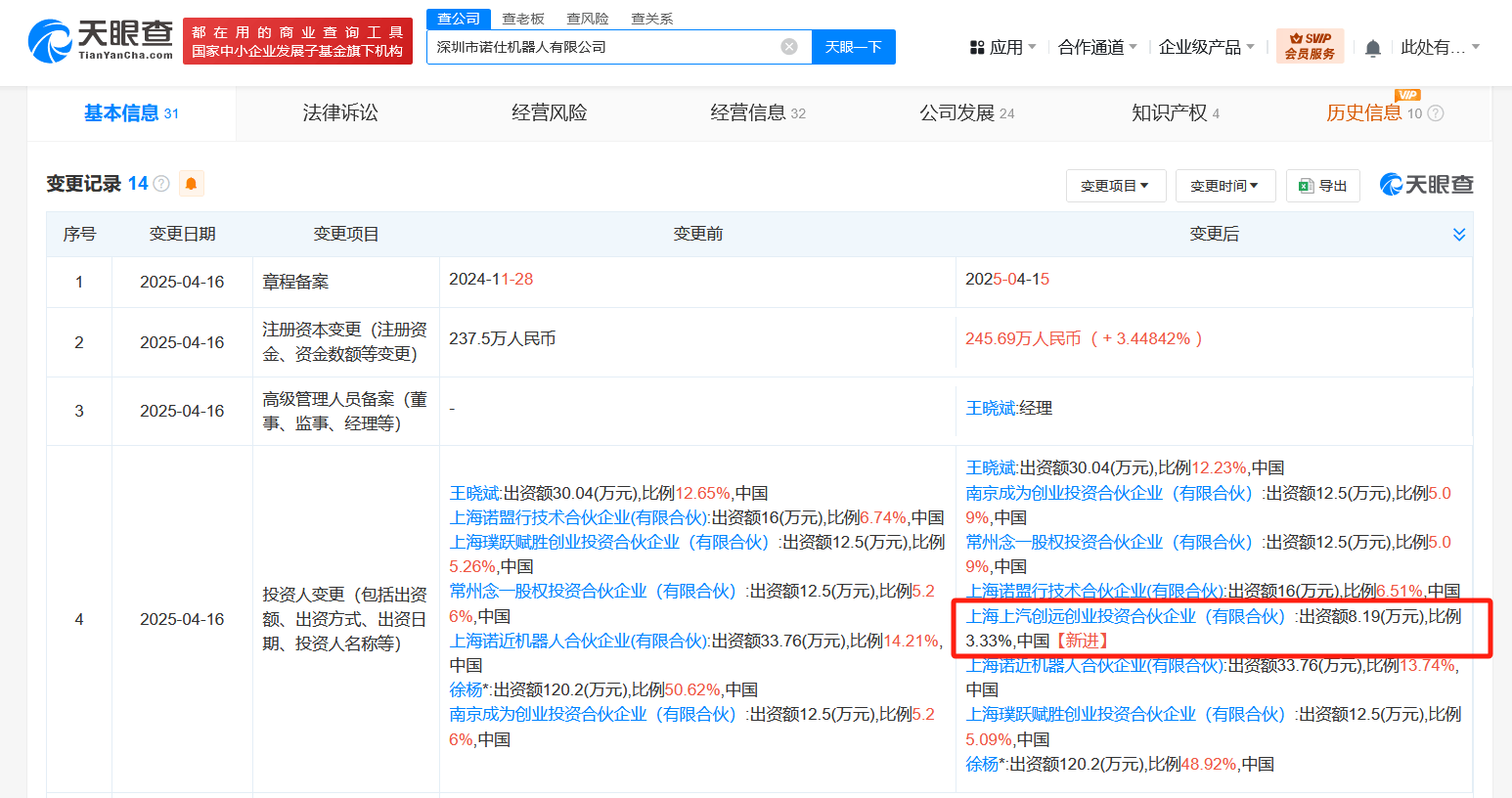Open 王晓斌 link with 比例12.23%

pyautogui.click(x=992, y=468)
